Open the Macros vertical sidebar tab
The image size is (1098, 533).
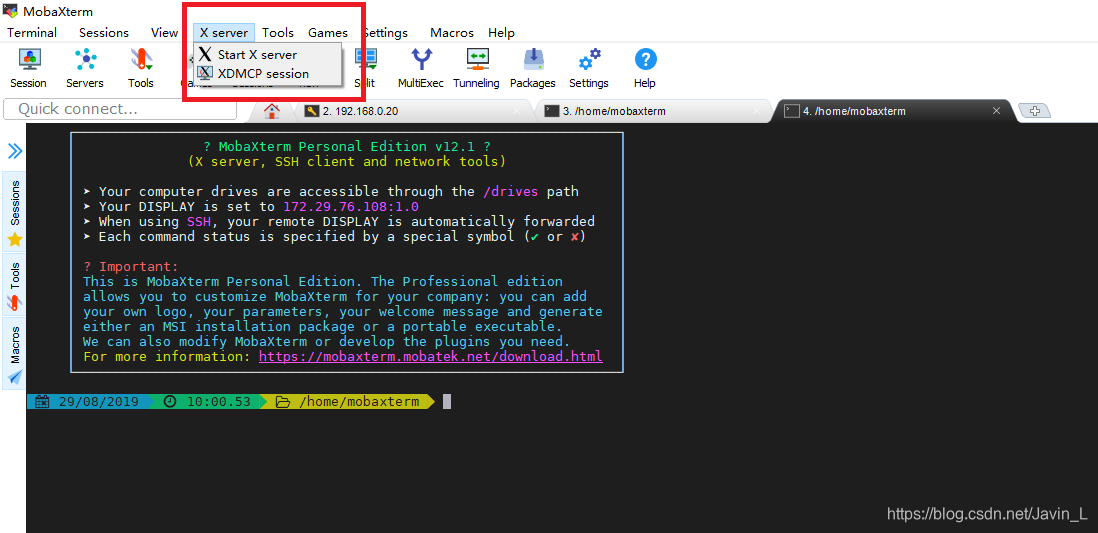15,354
